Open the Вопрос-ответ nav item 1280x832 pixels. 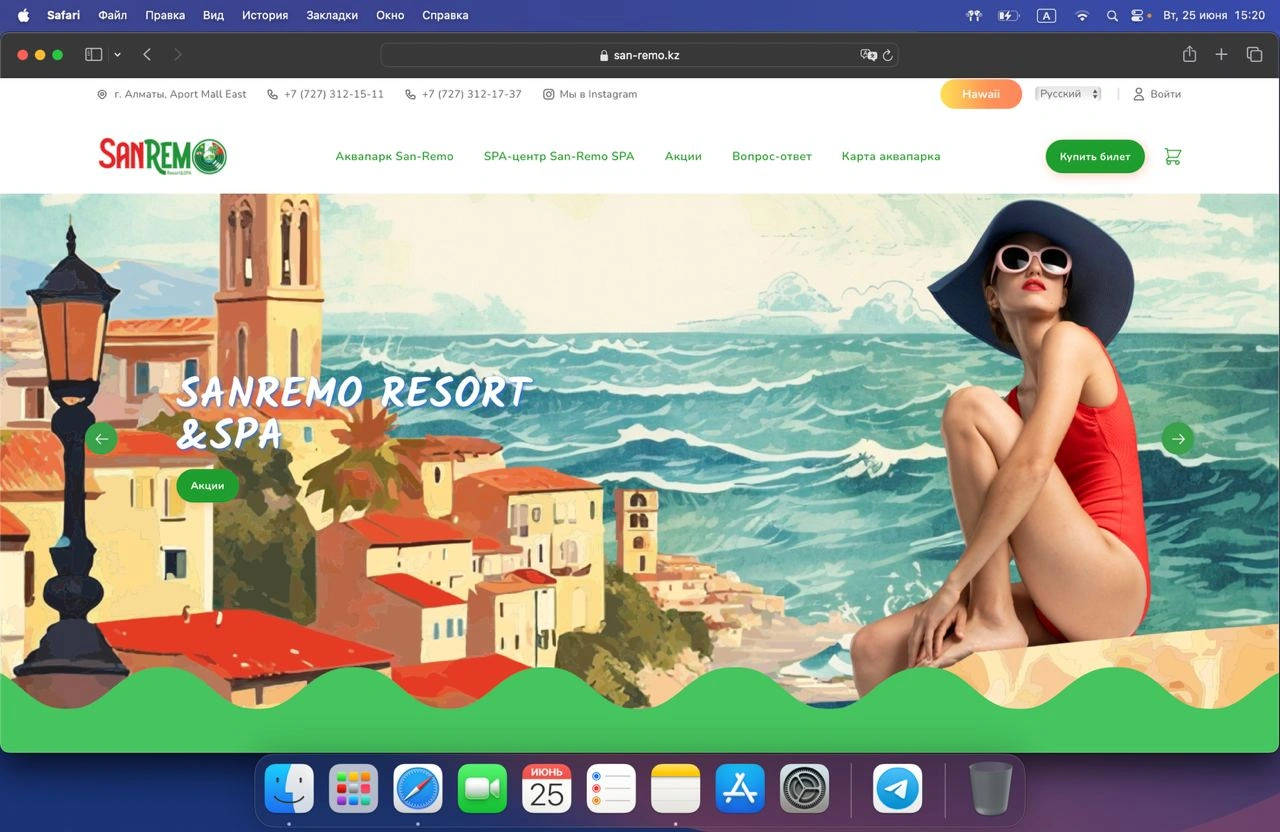click(x=772, y=156)
